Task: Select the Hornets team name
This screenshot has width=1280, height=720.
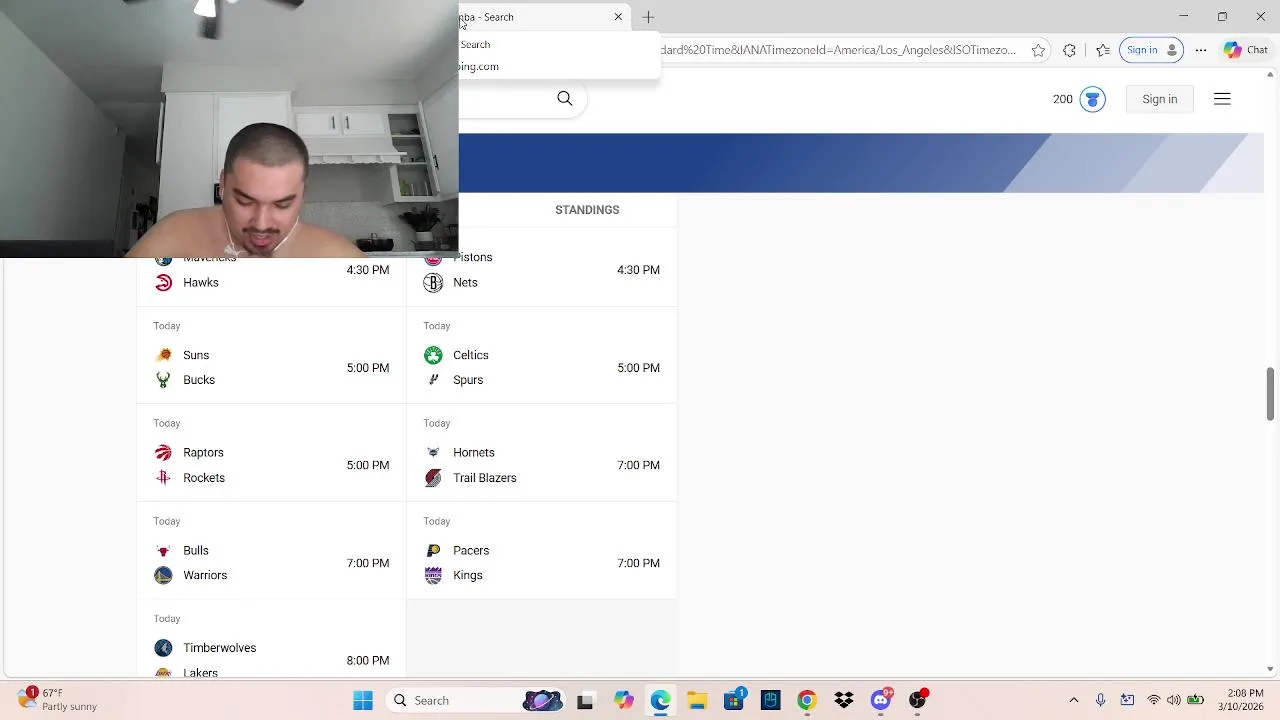Action: click(474, 453)
